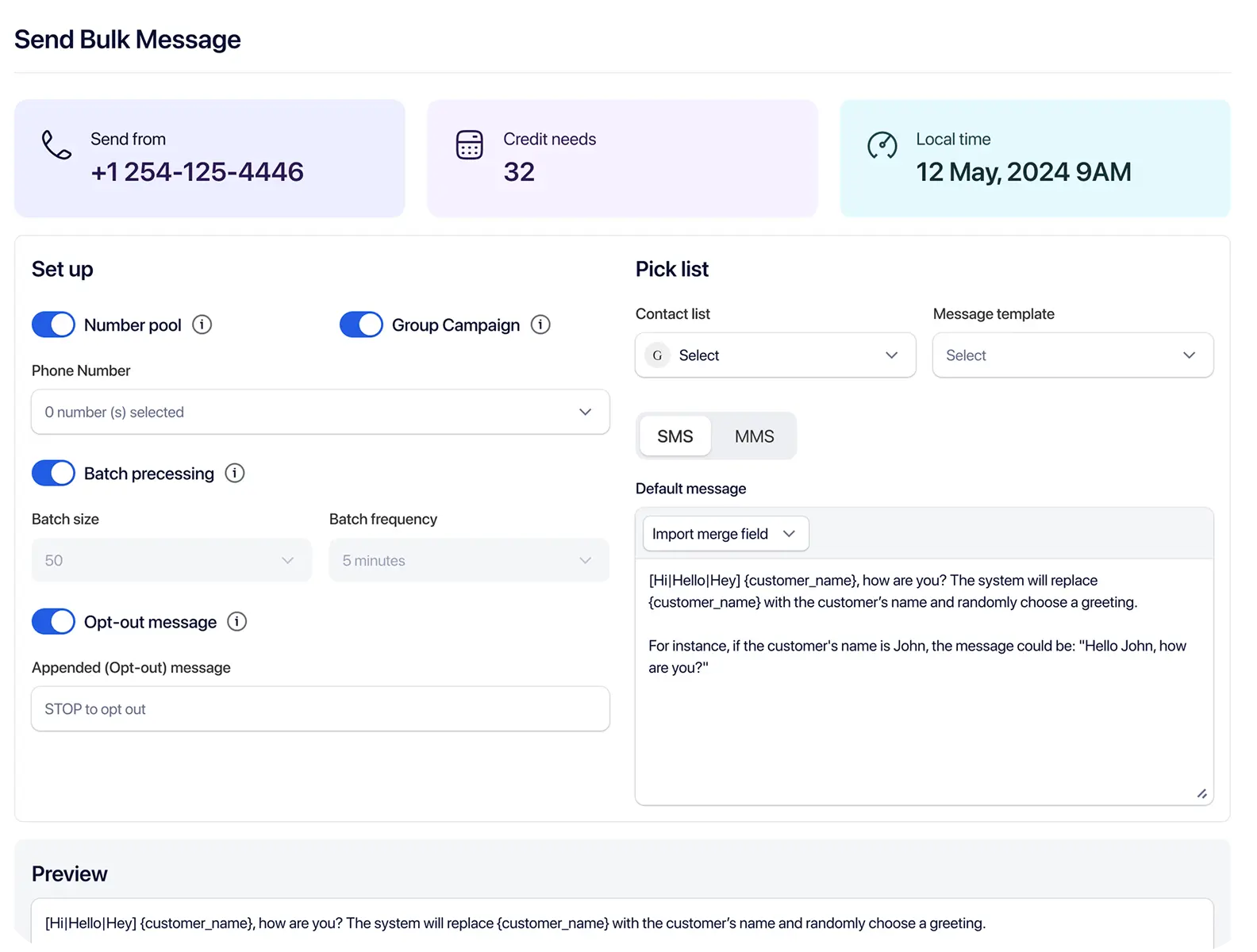Click the phone icon beside Send from
This screenshot has height=952, width=1257.
pos(56,145)
